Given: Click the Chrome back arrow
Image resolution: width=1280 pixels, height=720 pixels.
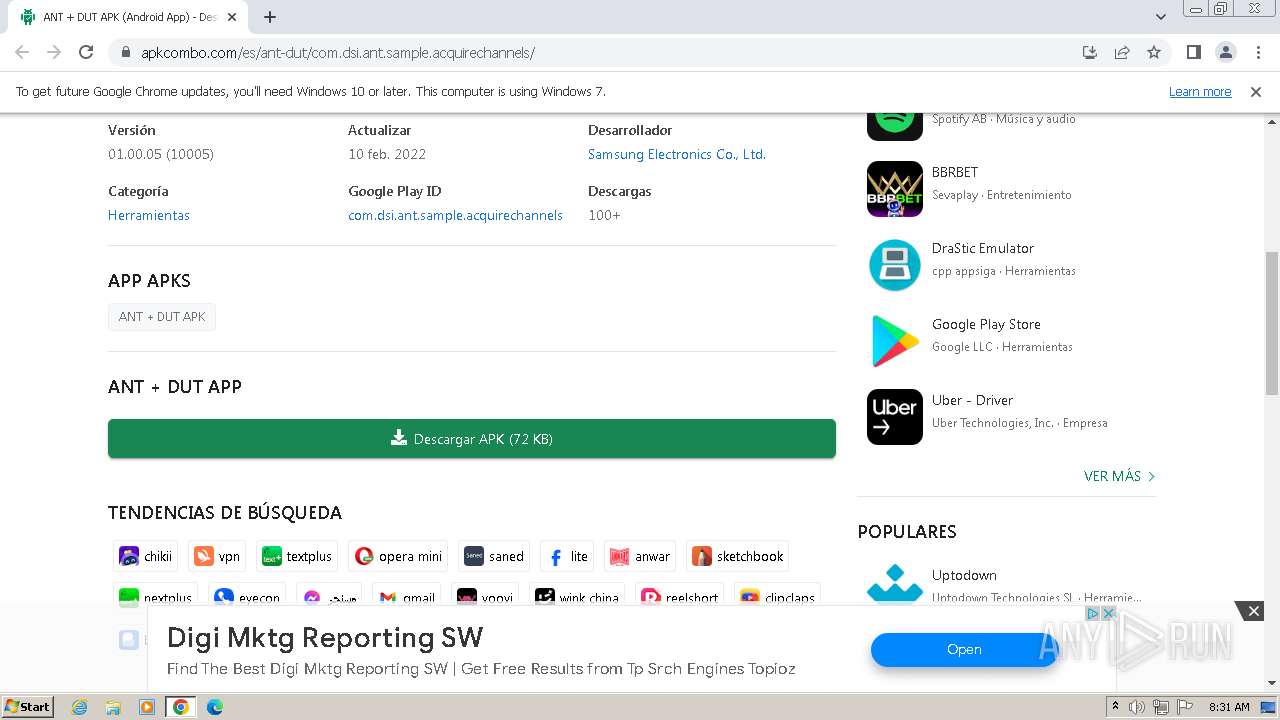Looking at the screenshot, I should point(22,52).
